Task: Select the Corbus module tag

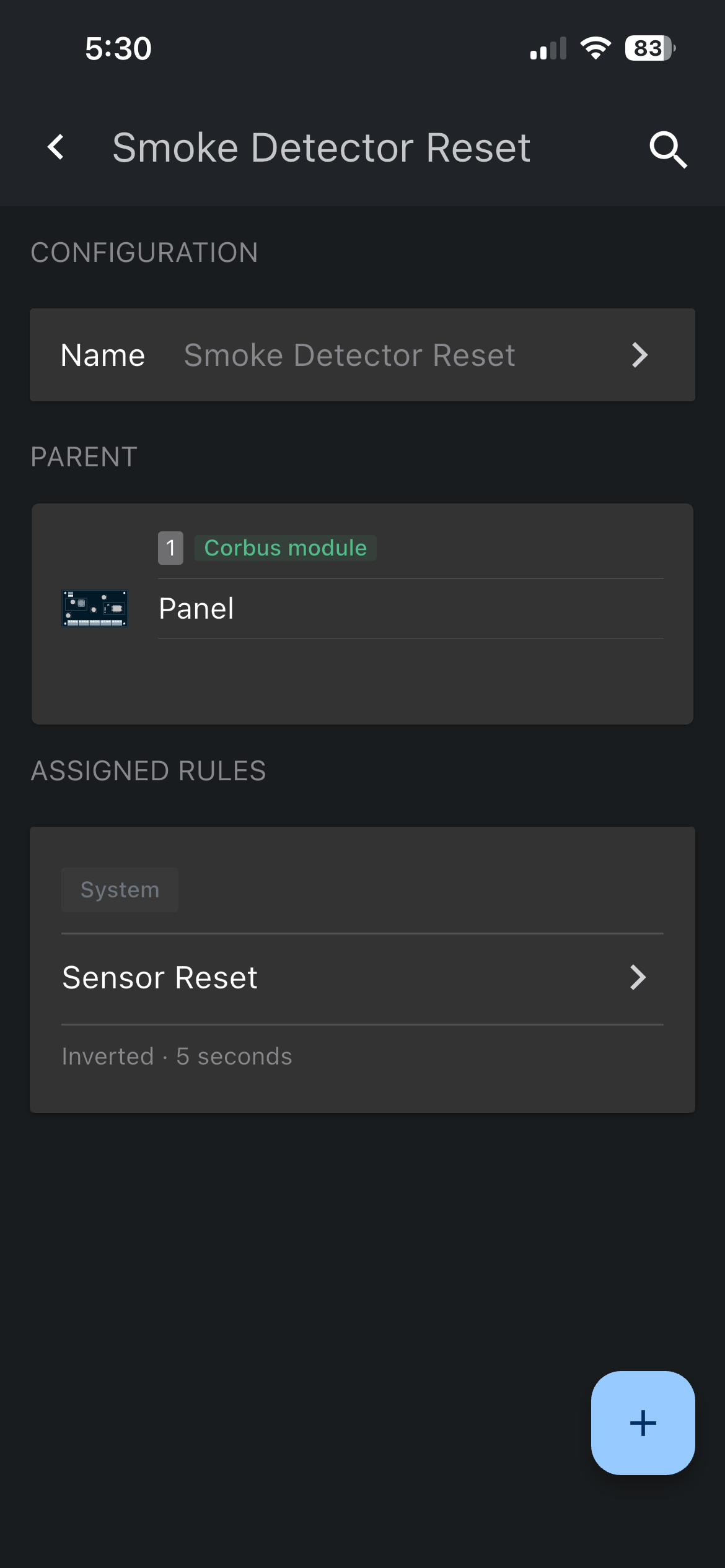Action: (285, 548)
